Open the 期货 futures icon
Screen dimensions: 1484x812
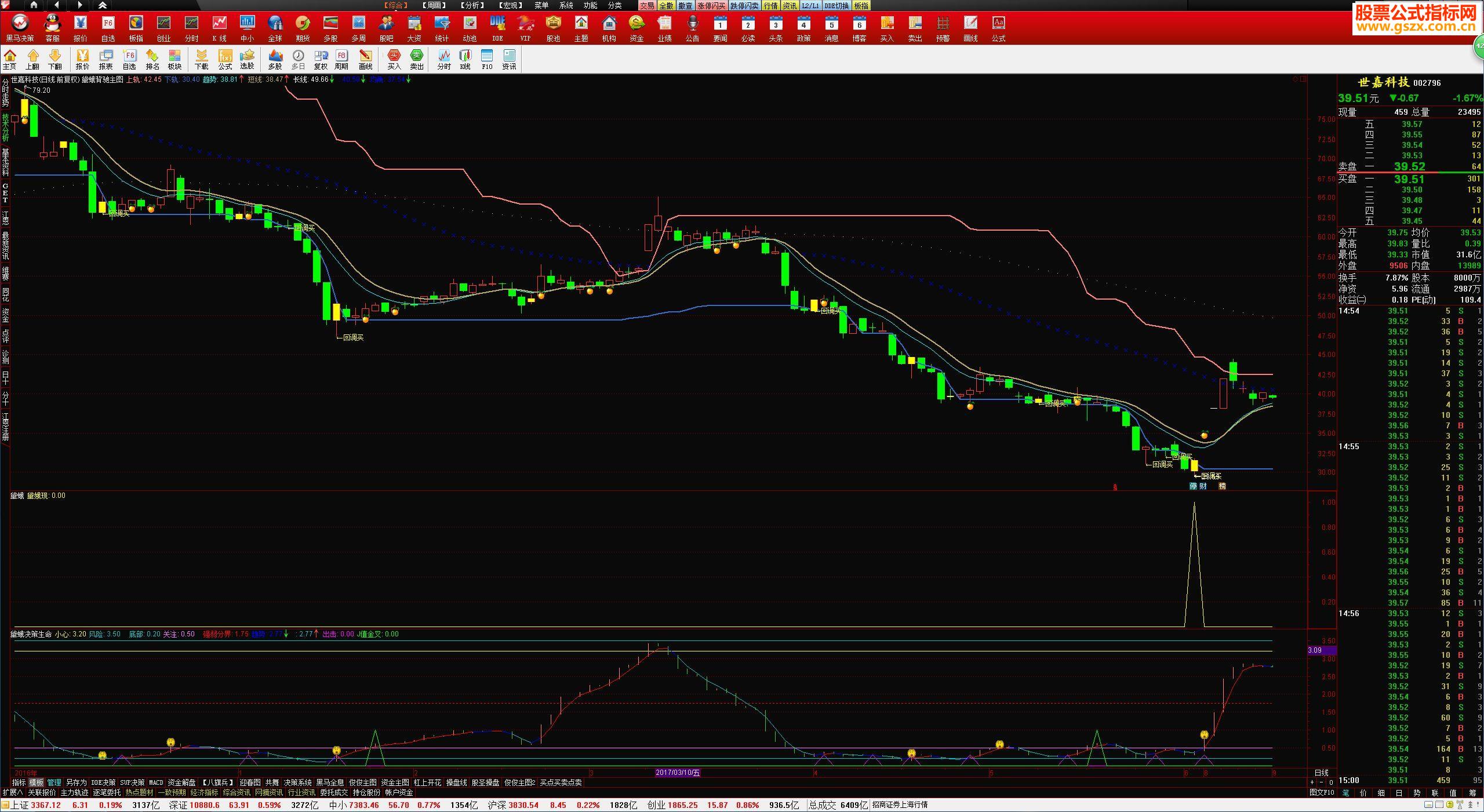tap(303, 28)
